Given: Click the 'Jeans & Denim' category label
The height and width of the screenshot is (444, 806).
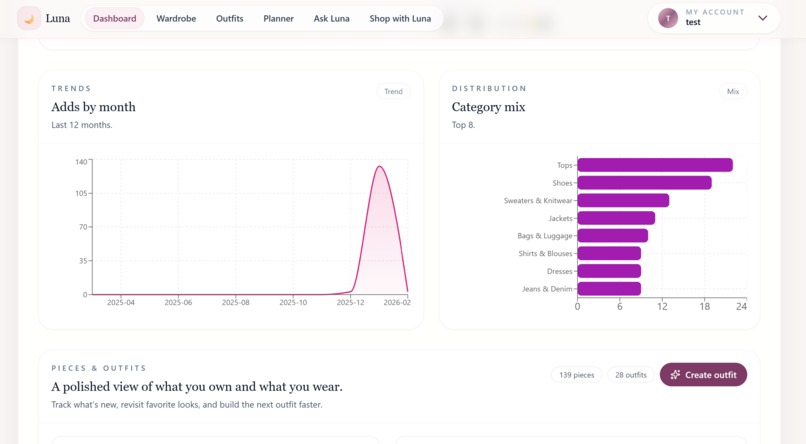Looking at the screenshot, I should click(x=547, y=289).
